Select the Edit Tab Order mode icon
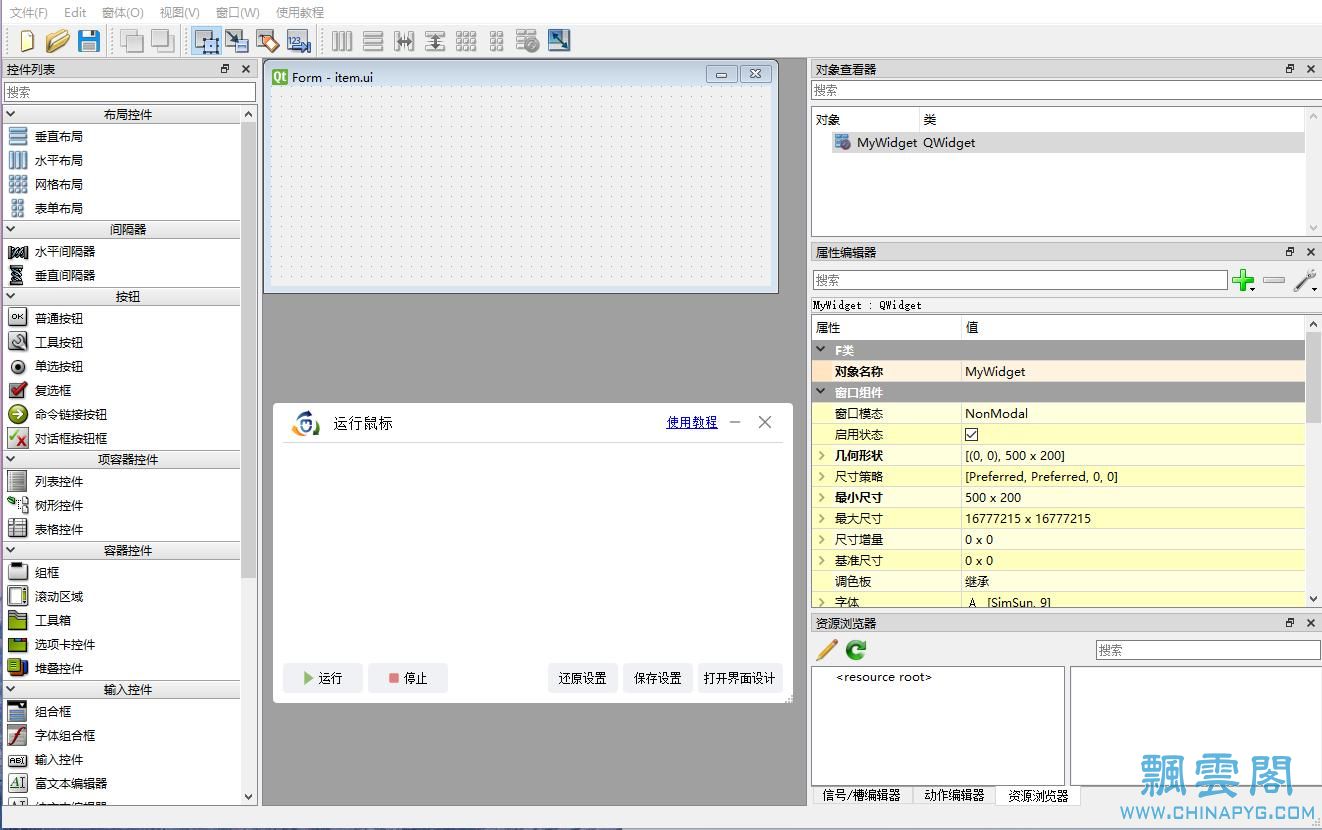 (298, 41)
